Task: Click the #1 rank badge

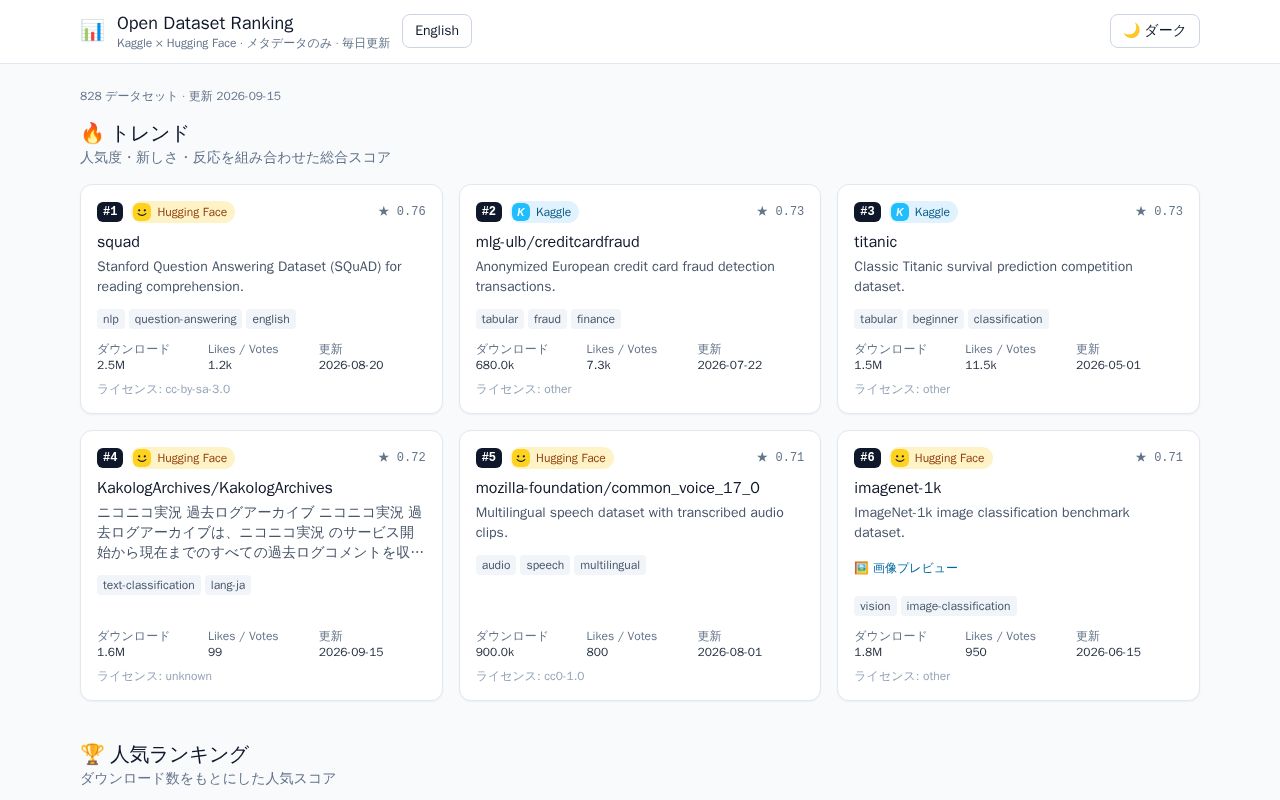Action: [x=110, y=212]
